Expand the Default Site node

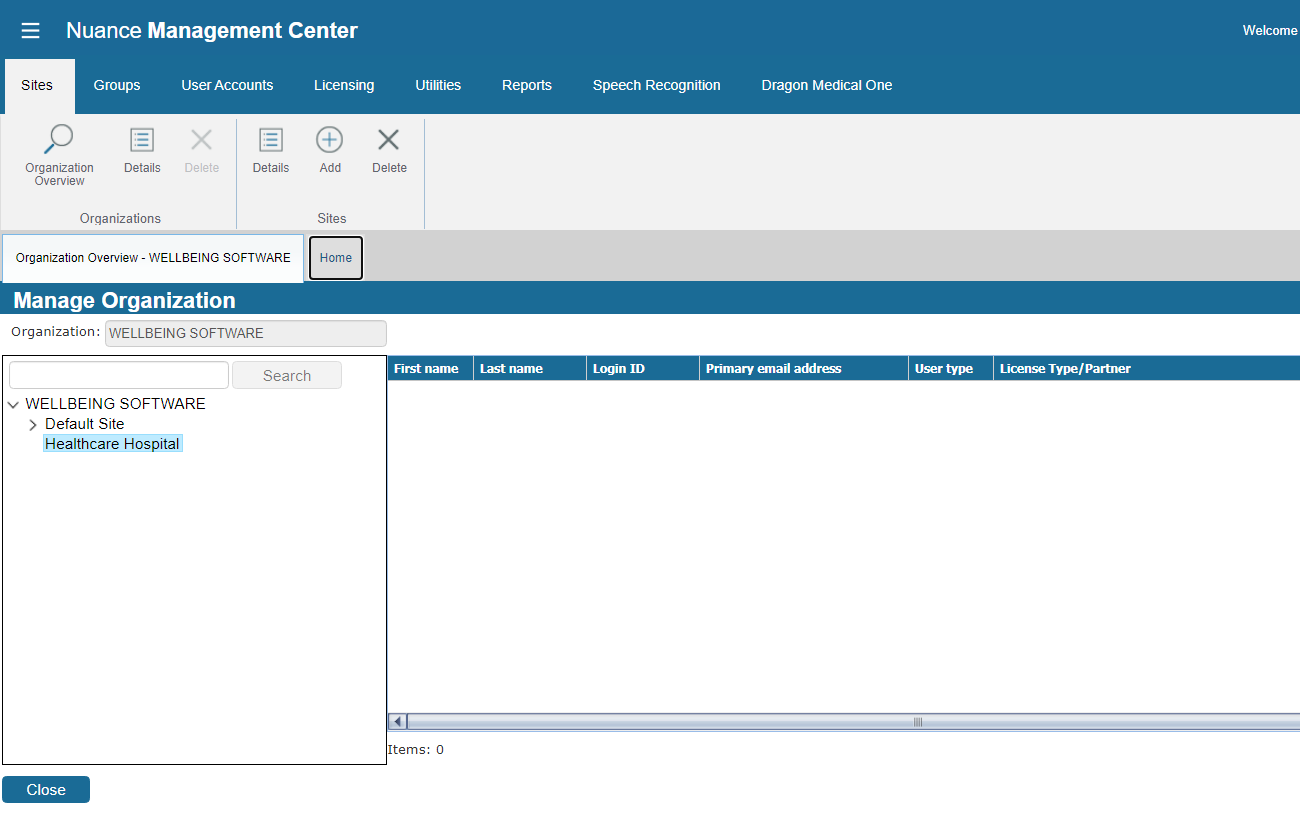(33, 425)
